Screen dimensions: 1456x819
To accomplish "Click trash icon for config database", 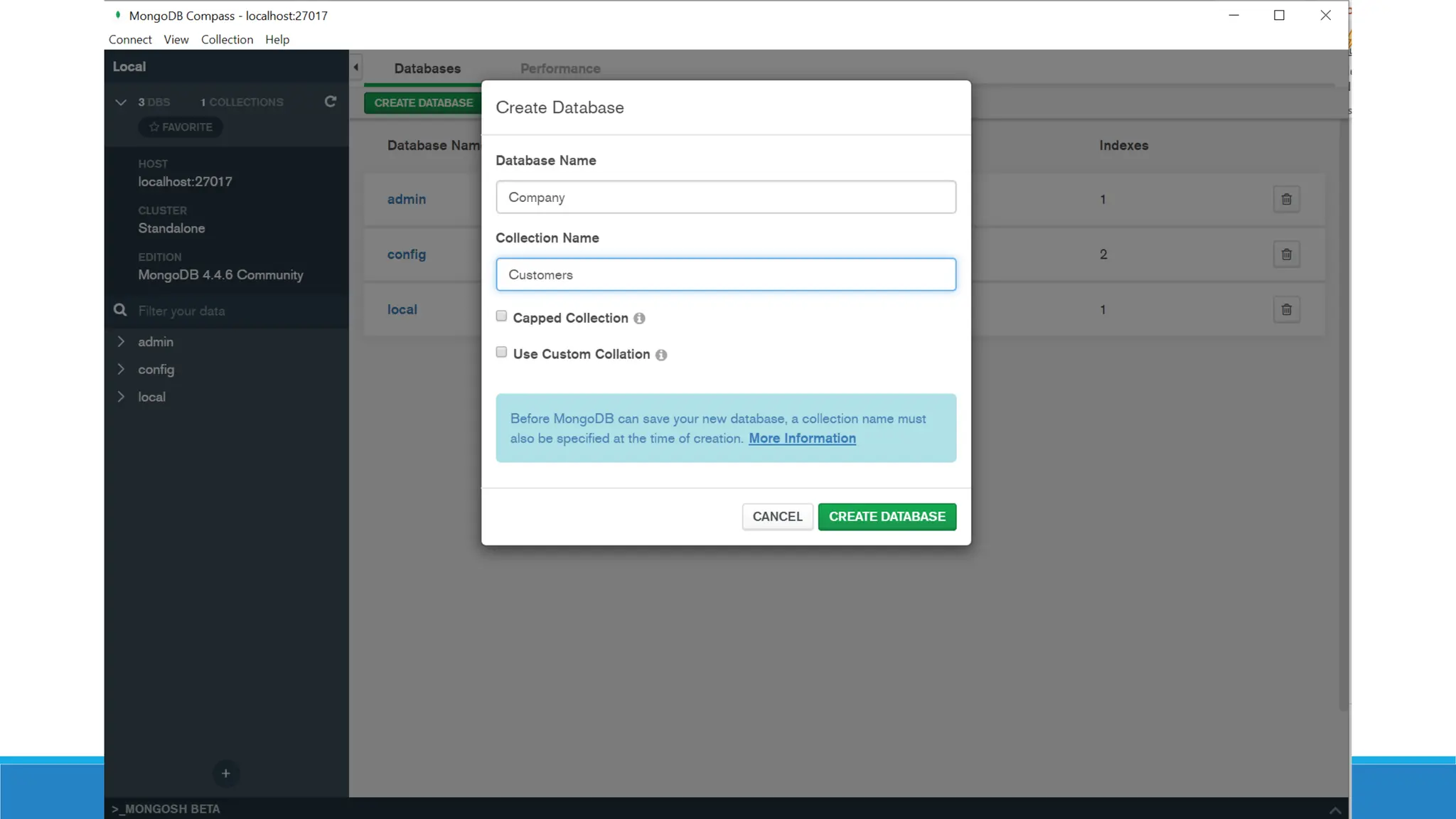I will (x=1286, y=255).
